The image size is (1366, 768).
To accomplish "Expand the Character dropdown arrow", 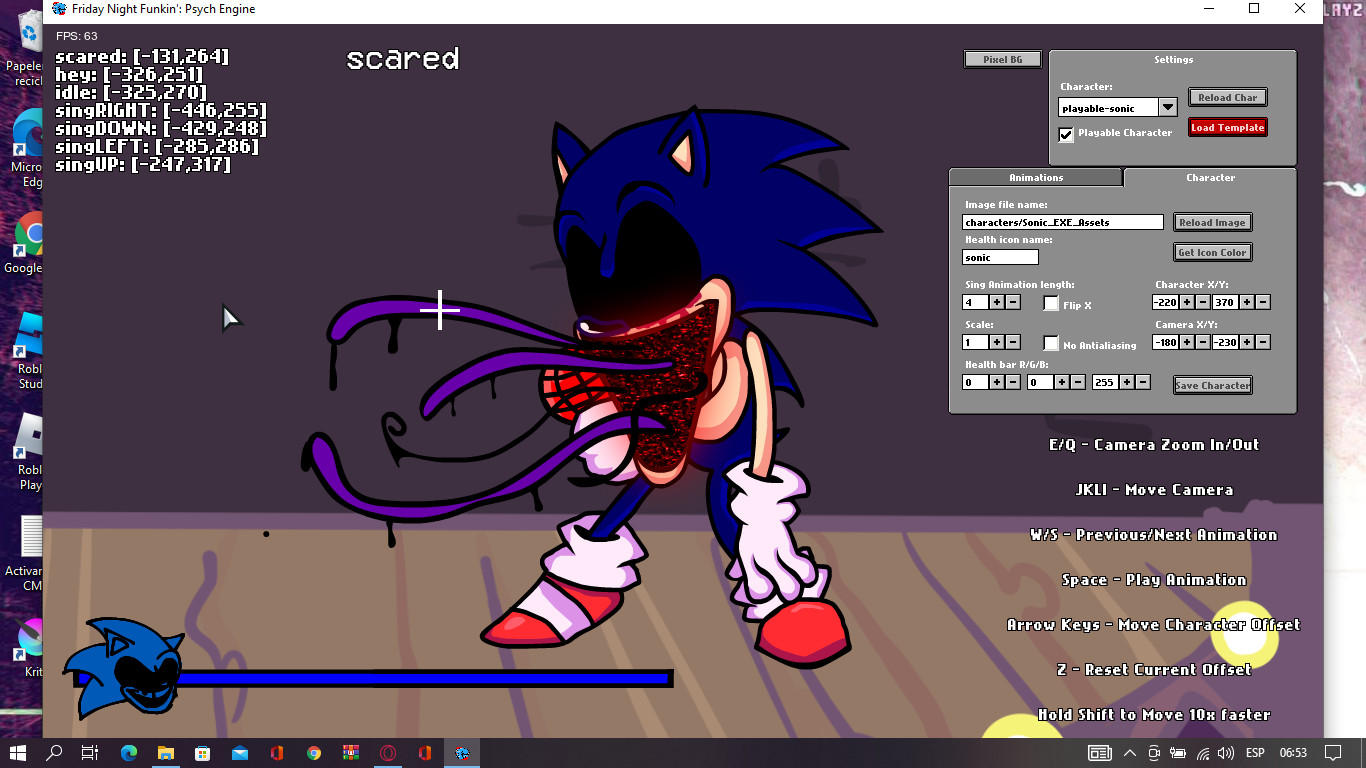I will tap(1168, 107).
